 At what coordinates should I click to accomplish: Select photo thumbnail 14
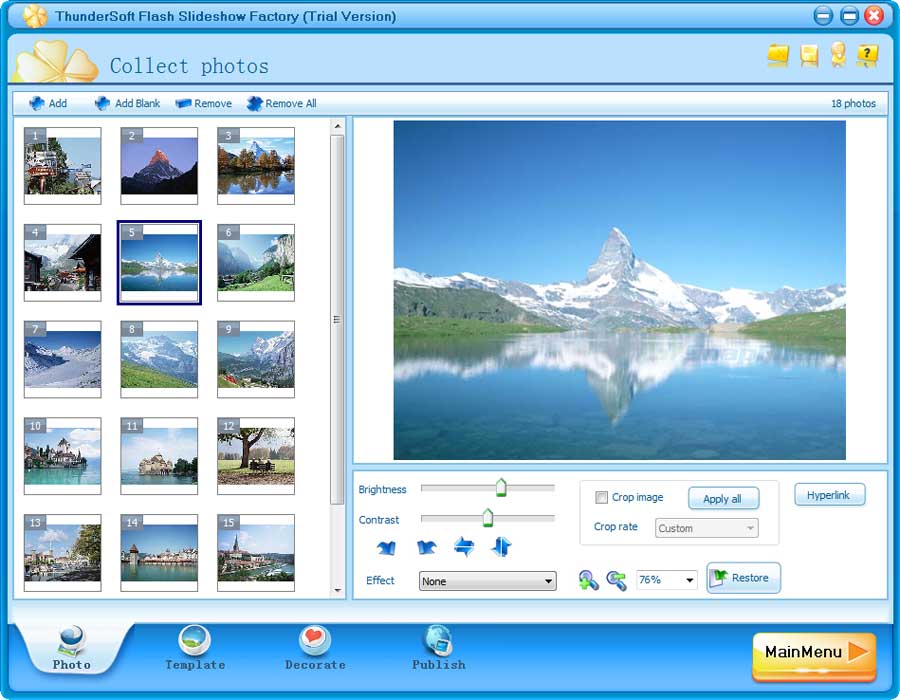click(159, 553)
